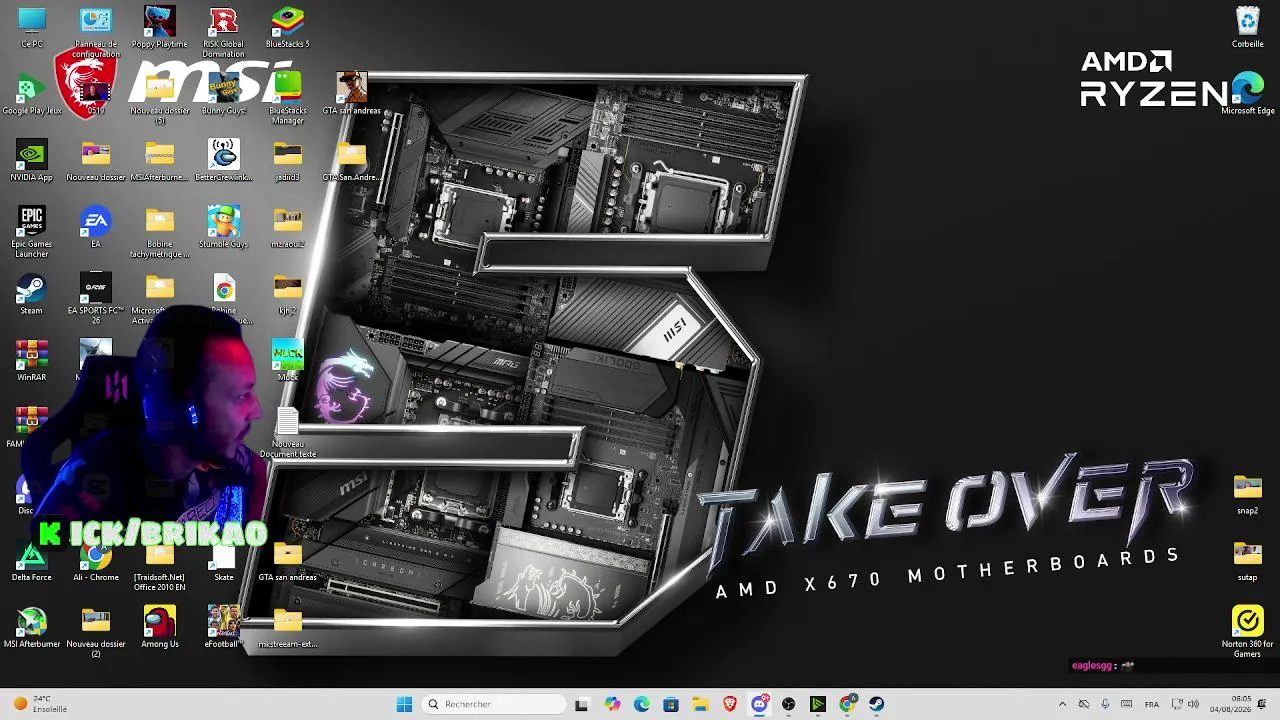Show hidden system tray icons
The image size is (1280, 720).
1062,704
